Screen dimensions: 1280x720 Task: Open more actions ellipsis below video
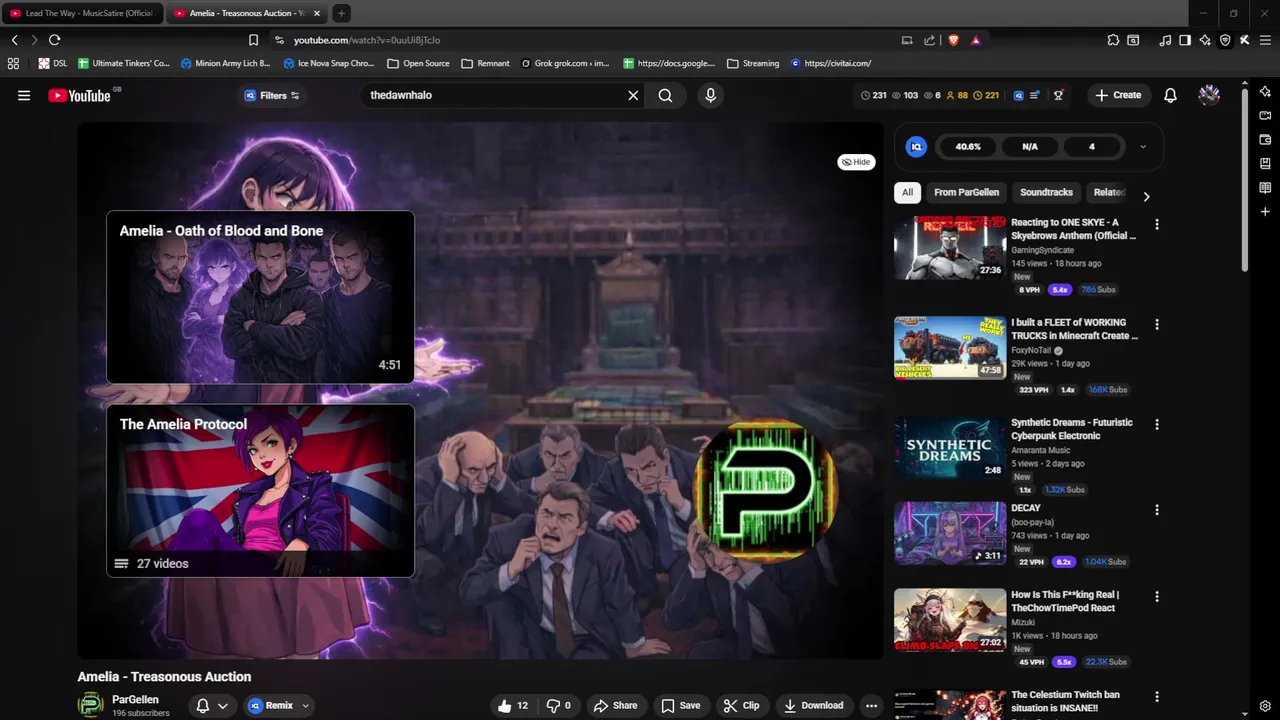pos(871,705)
